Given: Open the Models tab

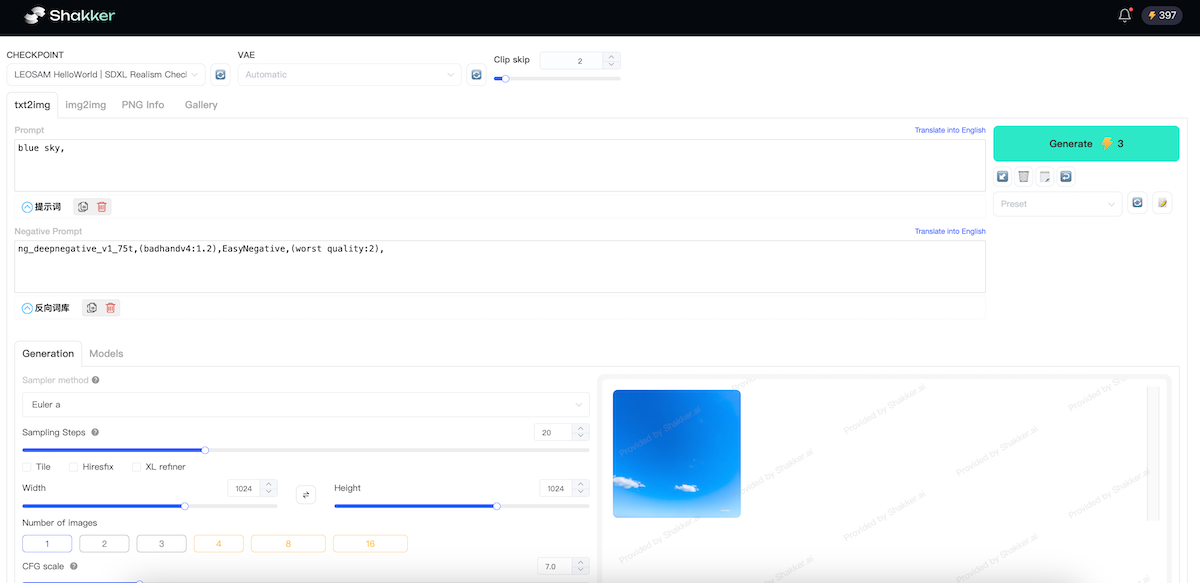Looking at the screenshot, I should click(x=106, y=353).
